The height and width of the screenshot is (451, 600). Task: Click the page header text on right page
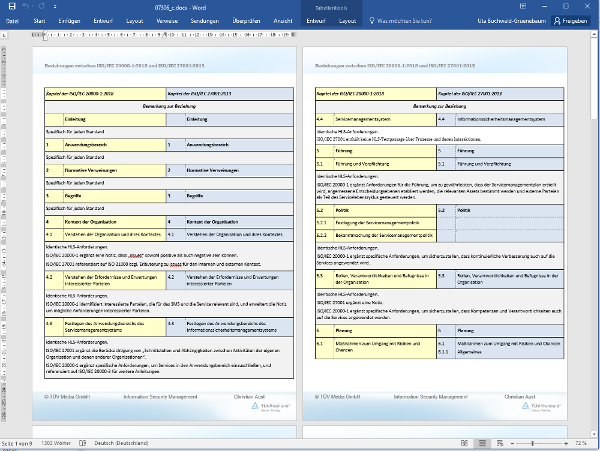pyautogui.click(x=395, y=65)
